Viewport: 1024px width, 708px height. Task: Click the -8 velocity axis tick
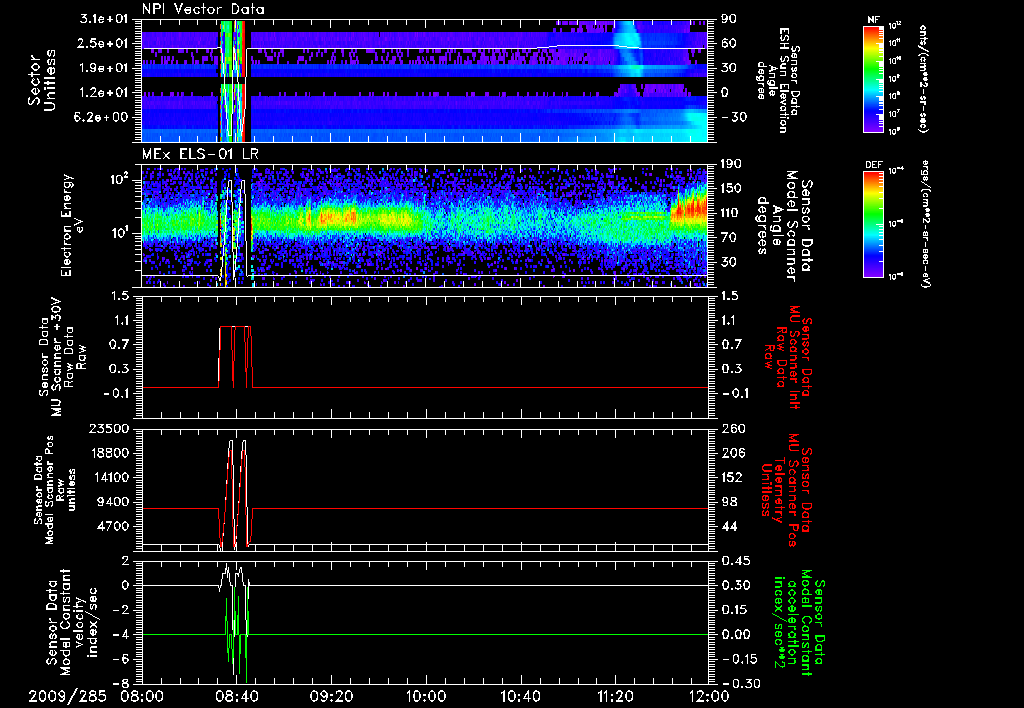pyautogui.click(x=122, y=684)
